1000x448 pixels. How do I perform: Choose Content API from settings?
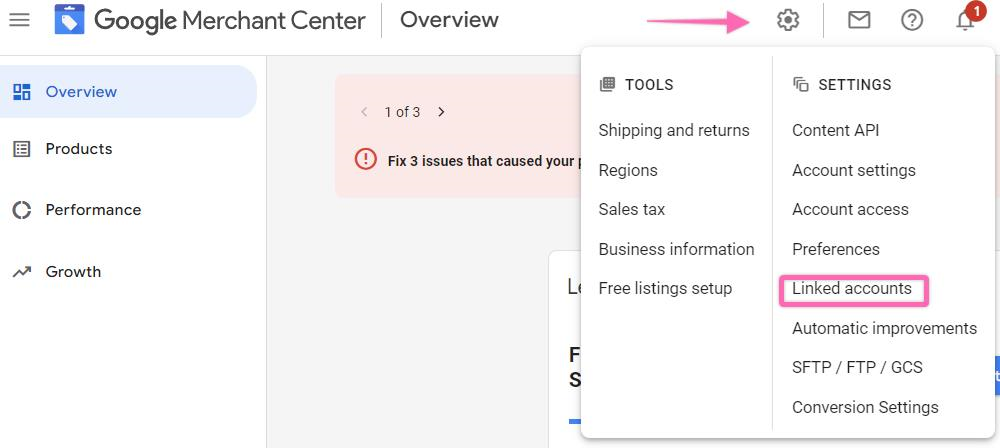[x=835, y=130]
